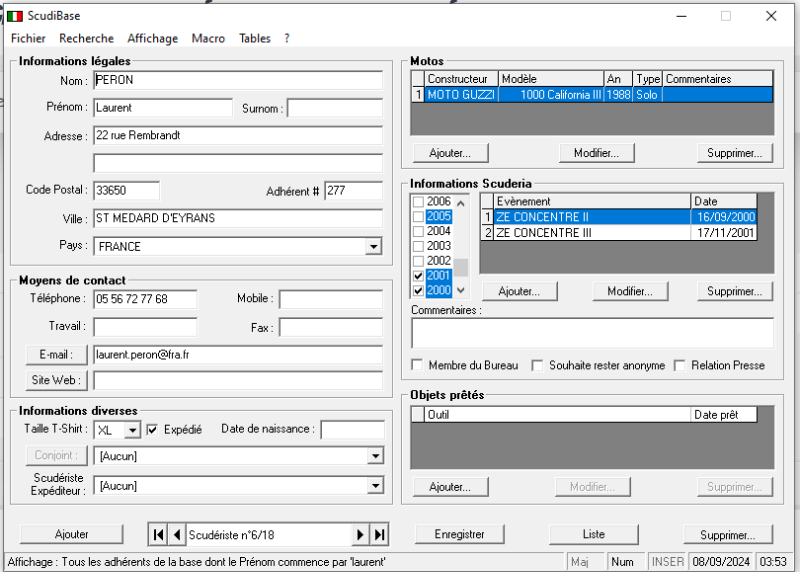Click the E-mail button
Screen dimensions: 800x572
(56, 354)
